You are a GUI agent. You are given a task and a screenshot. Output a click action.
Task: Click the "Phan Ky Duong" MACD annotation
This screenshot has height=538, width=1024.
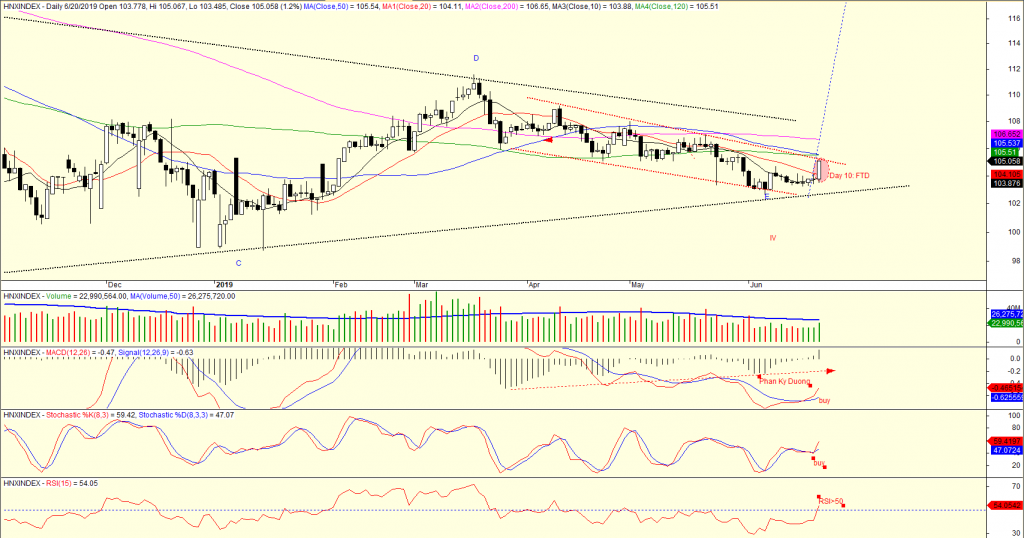coord(784,380)
